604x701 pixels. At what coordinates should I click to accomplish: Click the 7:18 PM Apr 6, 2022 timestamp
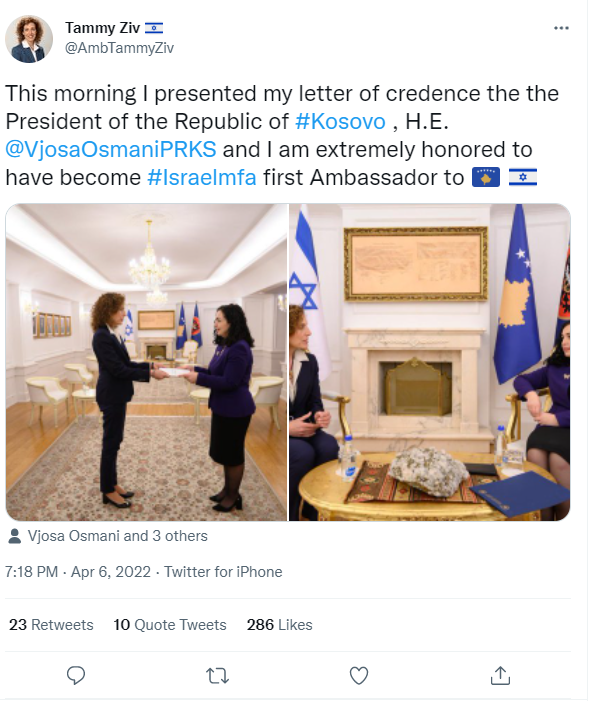(x=78, y=572)
